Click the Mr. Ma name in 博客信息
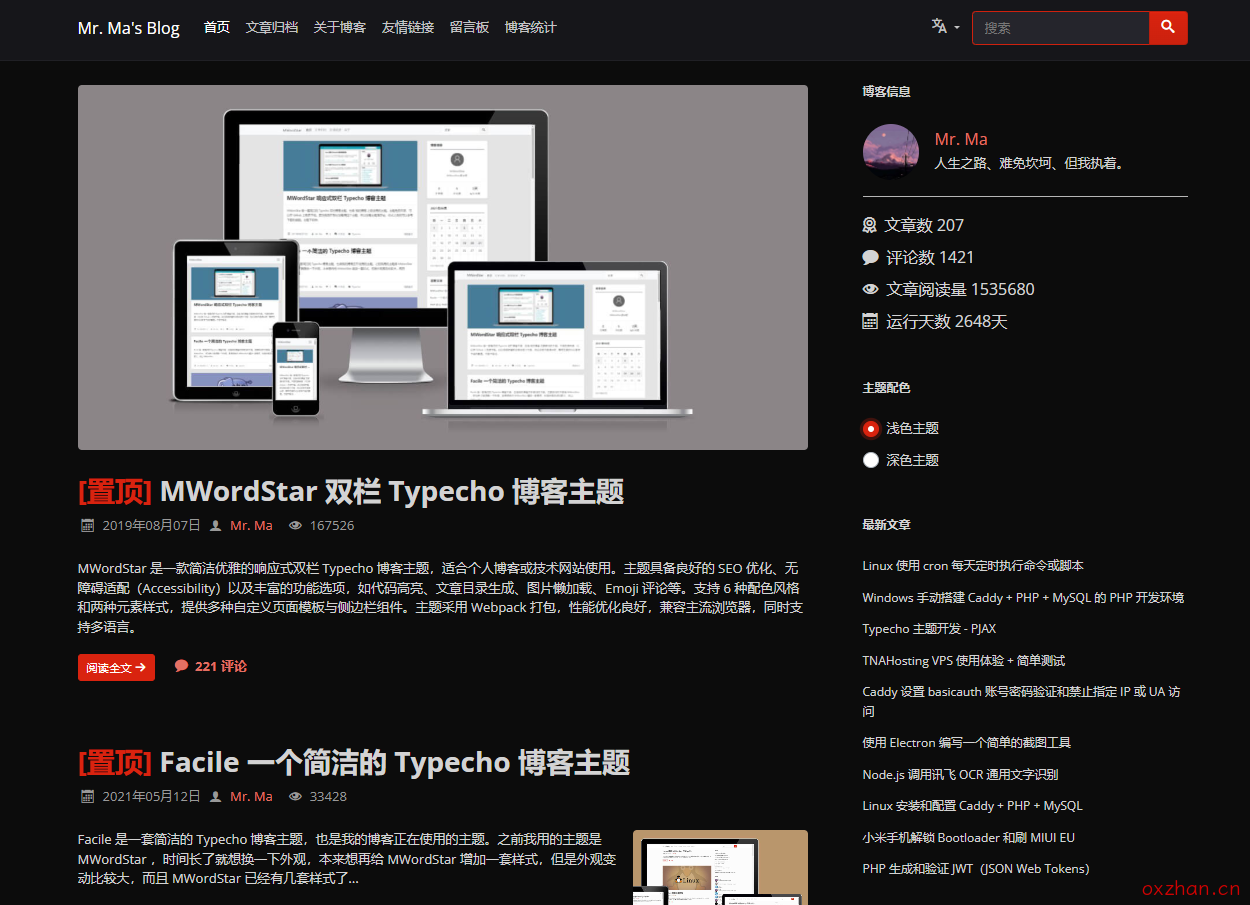This screenshot has height=905, width=1250. coord(961,139)
